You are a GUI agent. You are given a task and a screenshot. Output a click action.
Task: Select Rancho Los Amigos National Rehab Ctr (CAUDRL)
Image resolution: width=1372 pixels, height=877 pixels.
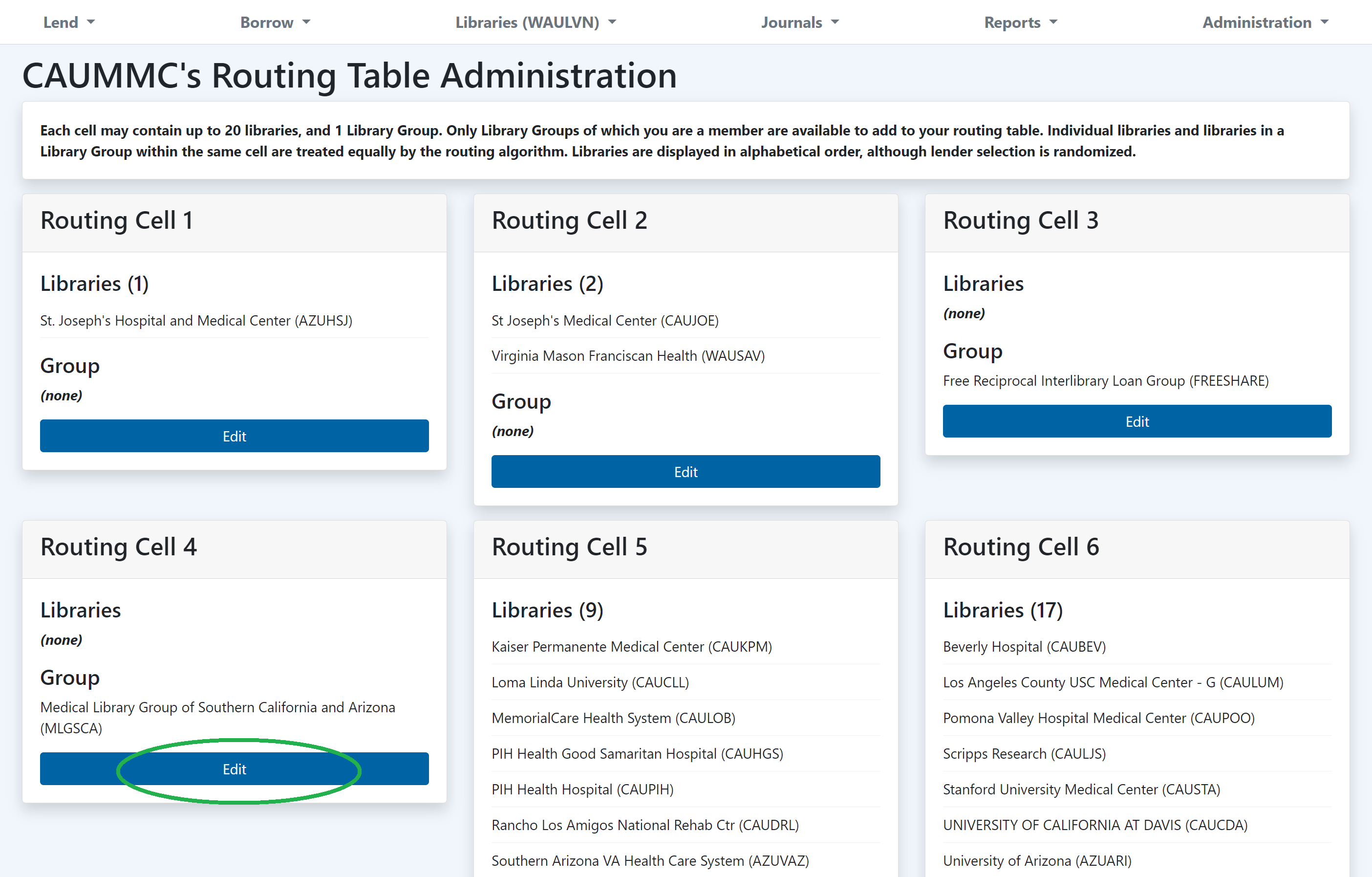click(x=645, y=825)
